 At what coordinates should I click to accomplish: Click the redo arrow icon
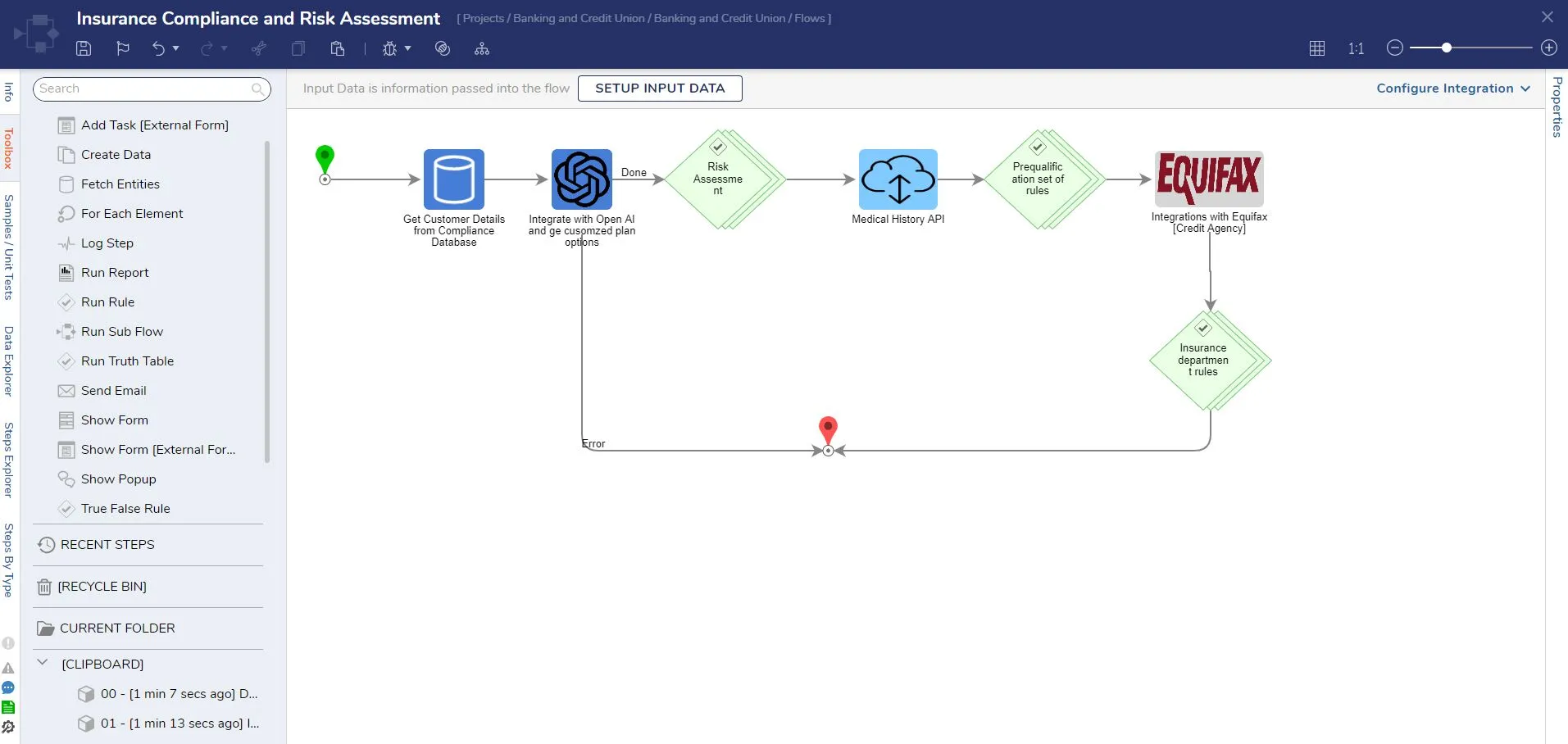207,48
